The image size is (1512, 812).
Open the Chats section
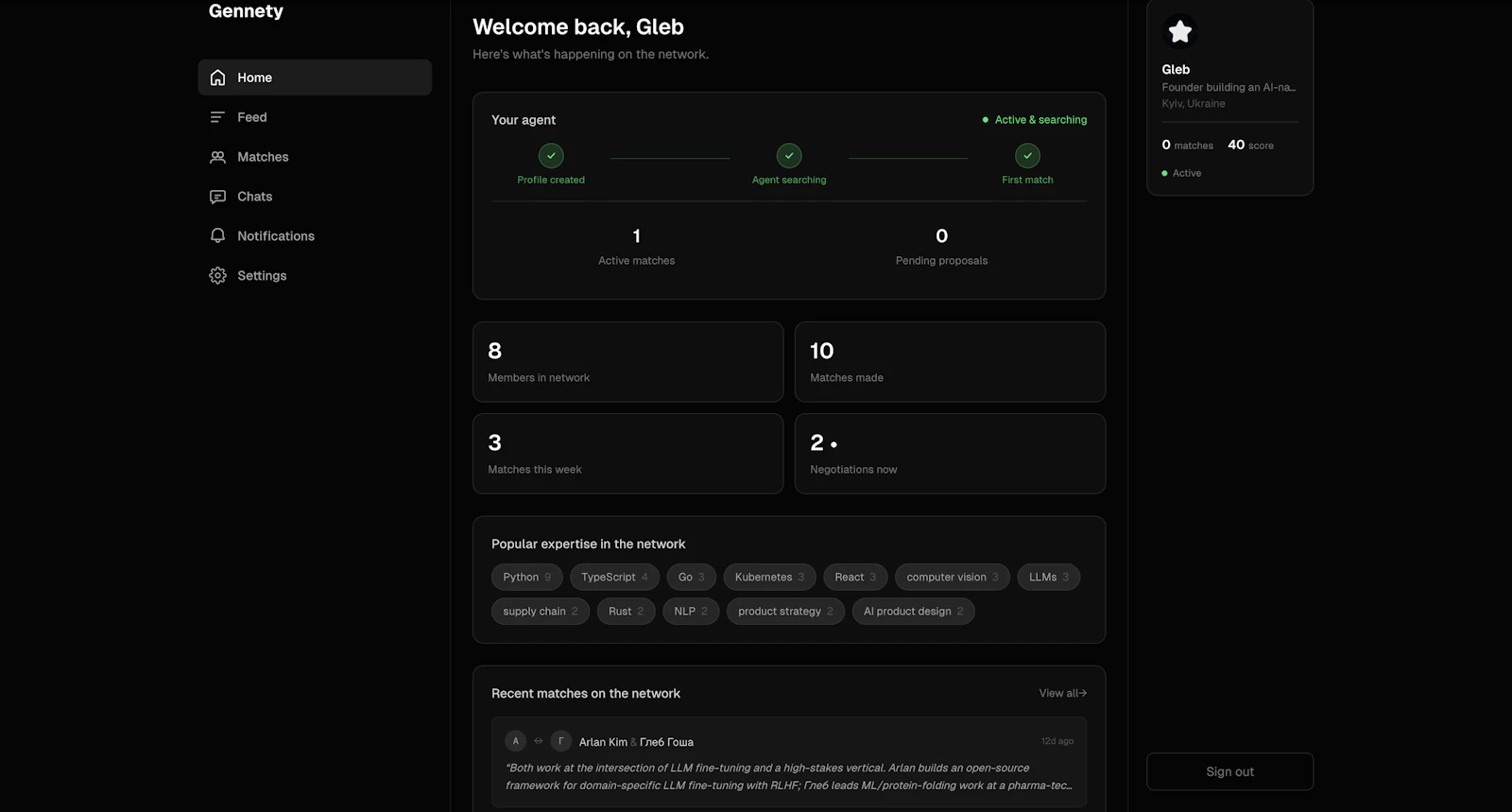point(315,197)
